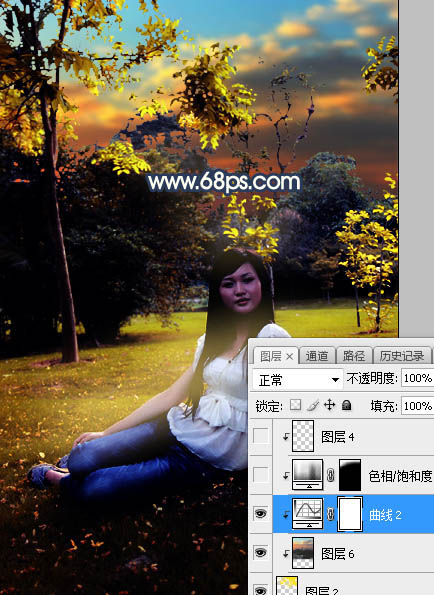The width and height of the screenshot is (434, 595).
Task: Switch to the 通道 tab
Action: pyautogui.click(x=317, y=356)
